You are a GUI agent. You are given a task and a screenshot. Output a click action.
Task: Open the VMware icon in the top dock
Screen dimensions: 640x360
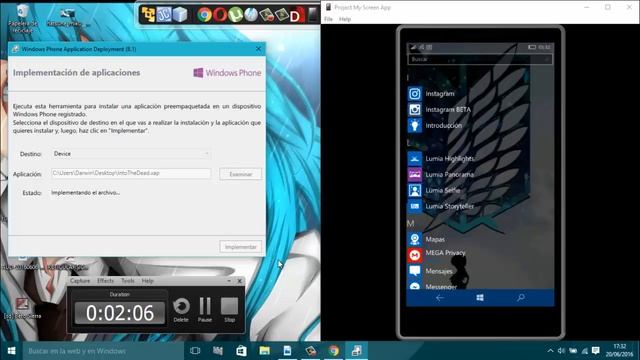tap(149, 15)
